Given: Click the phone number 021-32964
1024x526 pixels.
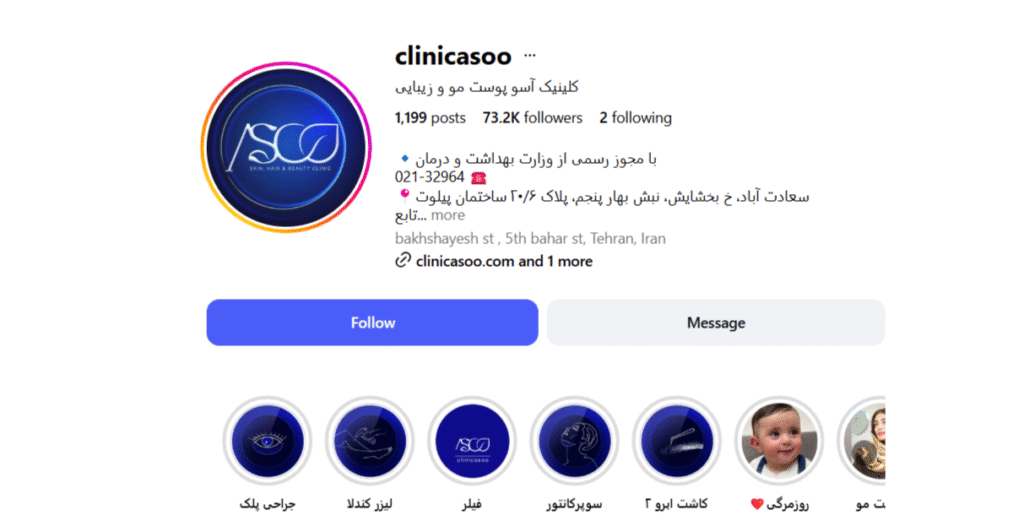Looking at the screenshot, I should click(429, 177).
